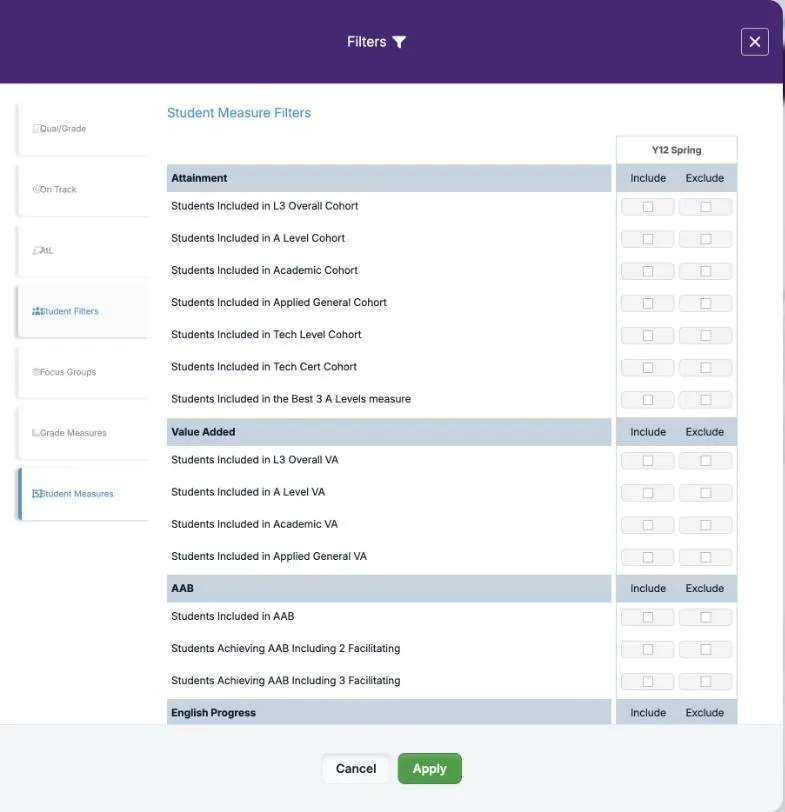Exclude Students in Tech Level Cohort
785x812 pixels.
705,335
